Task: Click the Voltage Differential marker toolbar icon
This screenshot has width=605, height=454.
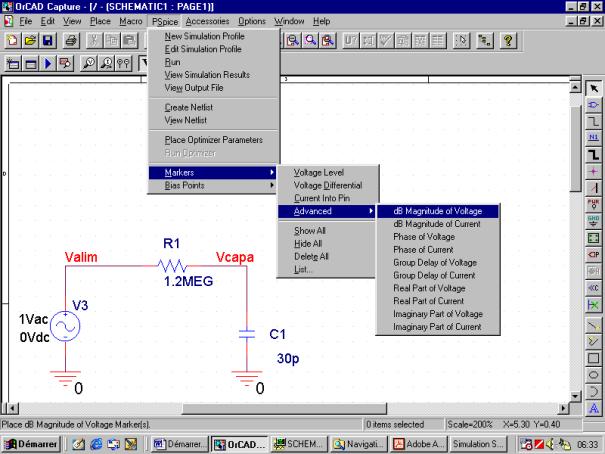Action: pyautogui.click(x=123, y=63)
